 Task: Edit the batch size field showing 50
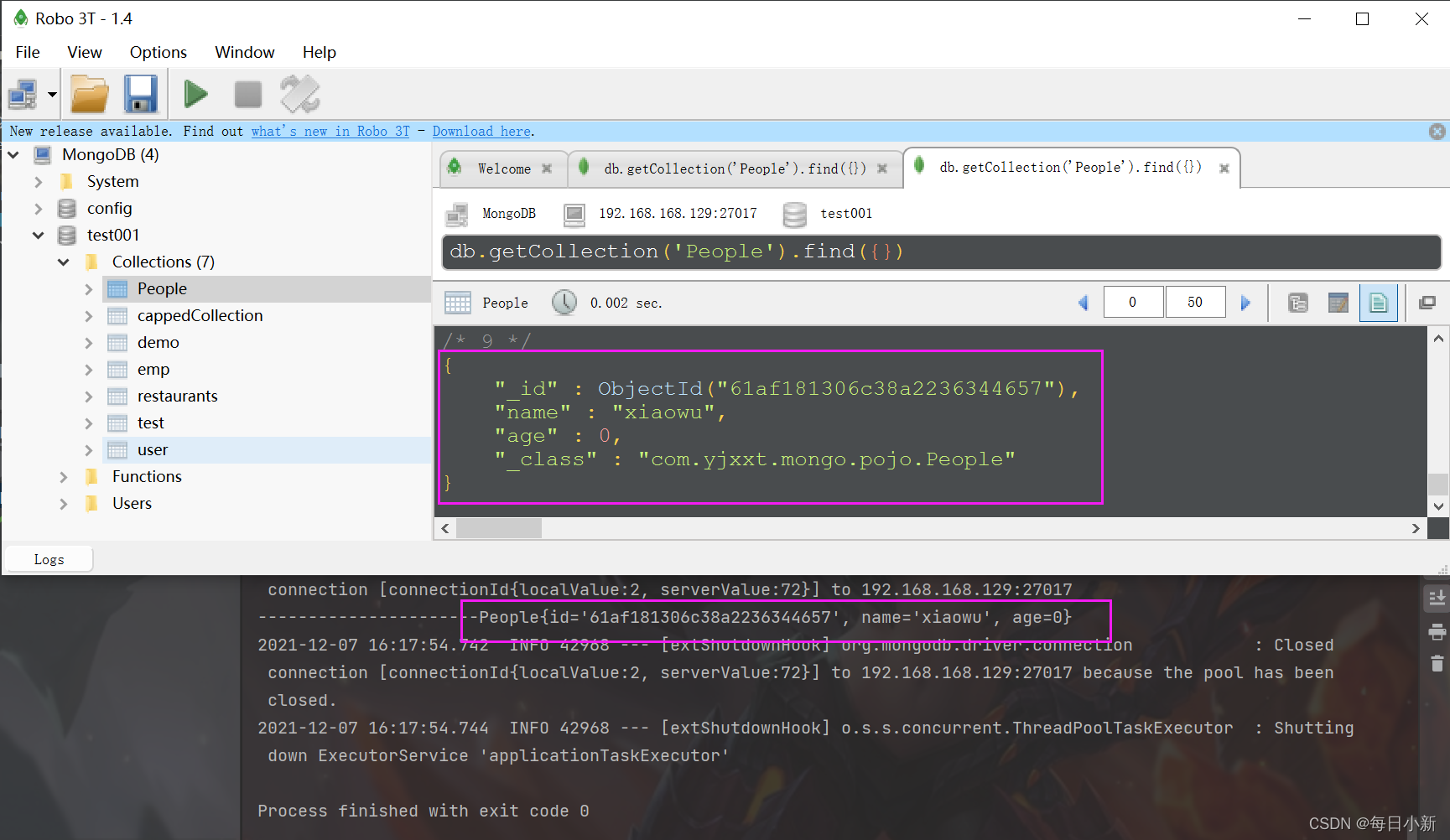click(x=1195, y=303)
